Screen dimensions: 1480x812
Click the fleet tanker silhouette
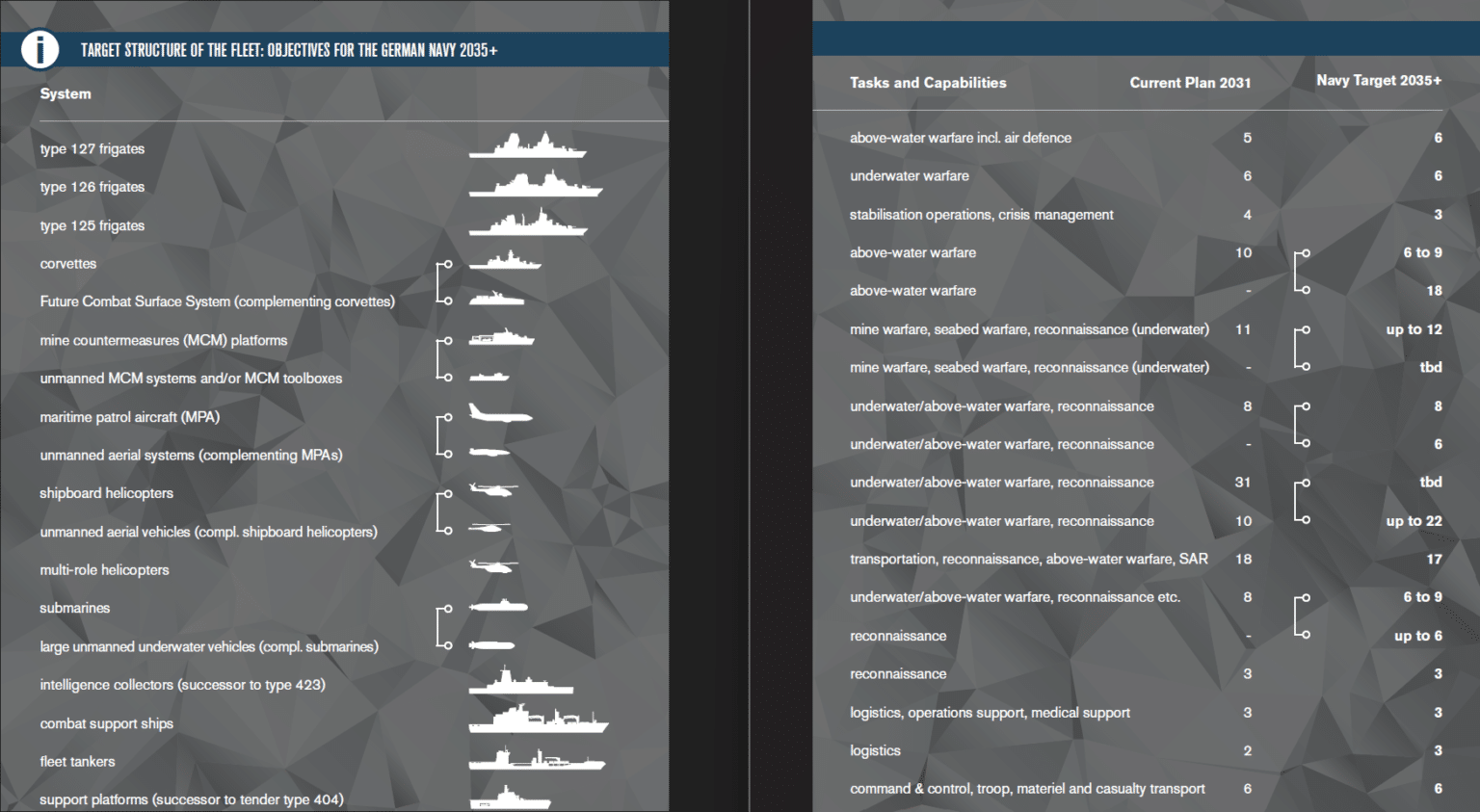pyautogui.click(x=536, y=760)
